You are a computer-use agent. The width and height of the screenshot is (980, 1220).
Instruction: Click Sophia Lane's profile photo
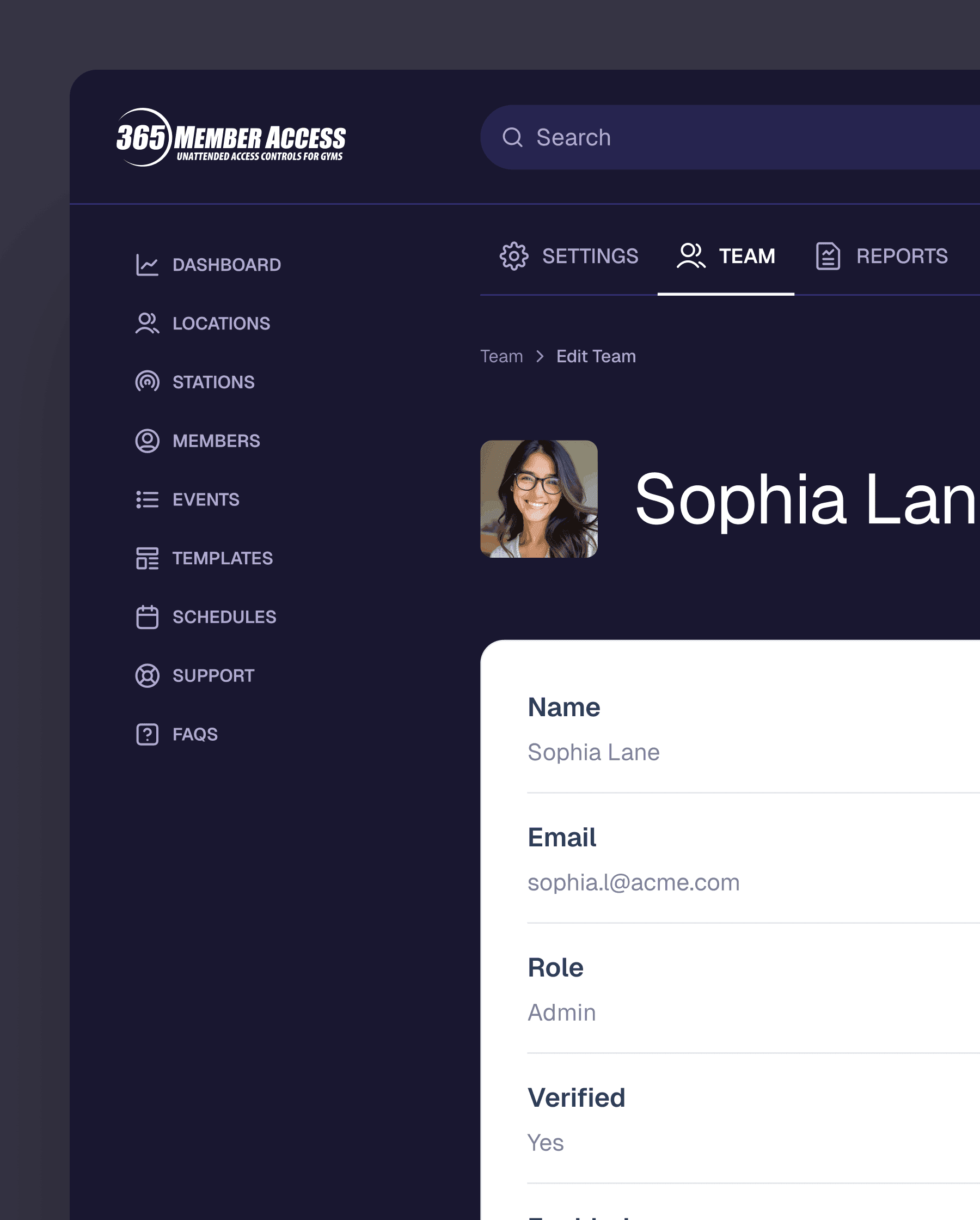(x=538, y=499)
